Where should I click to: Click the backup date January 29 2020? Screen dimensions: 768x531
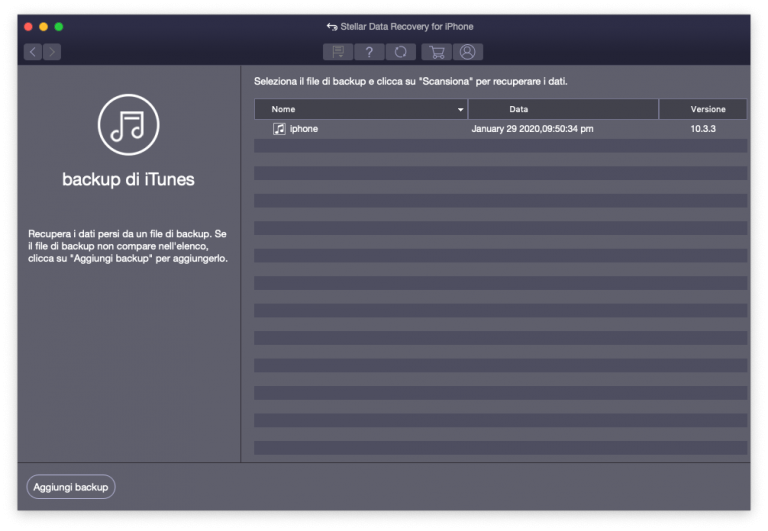(x=532, y=129)
